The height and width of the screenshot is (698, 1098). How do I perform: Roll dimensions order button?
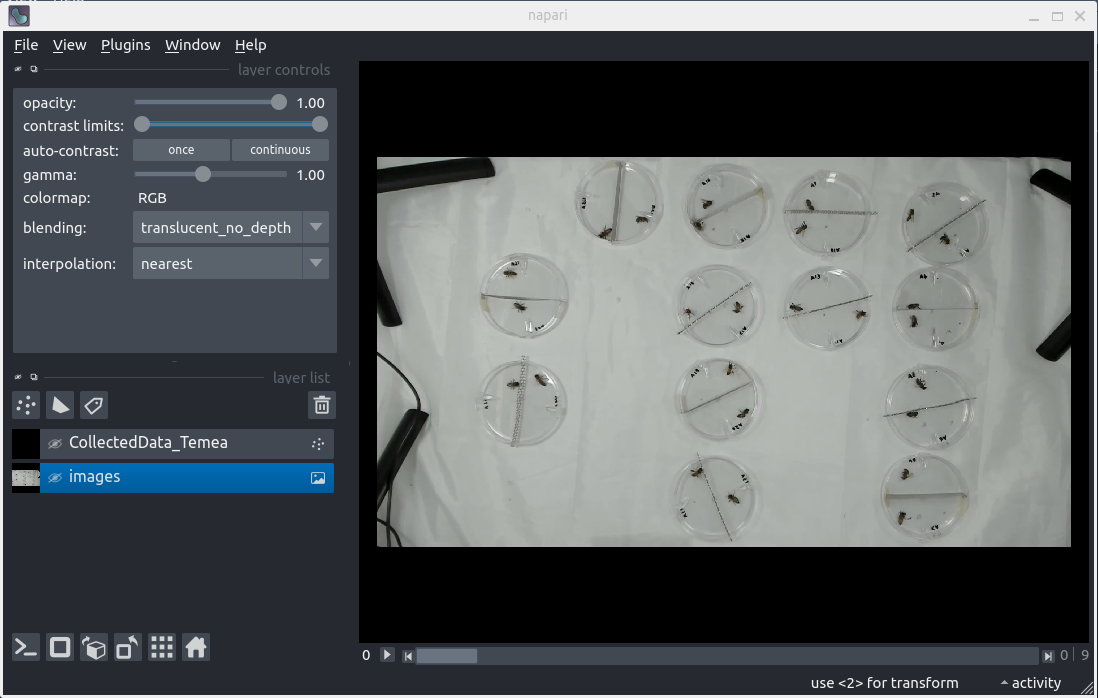coord(94,648)
